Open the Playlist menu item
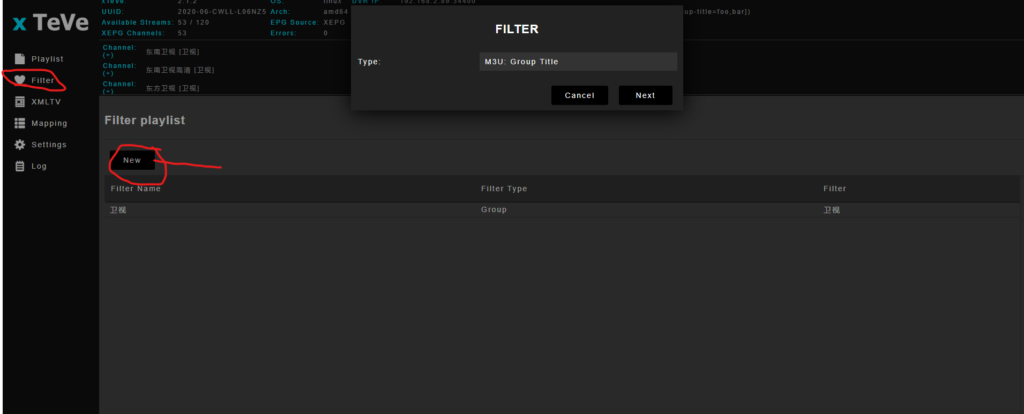Image resolution: width=1024 pixels, height=414 pixels. coord(47,59)
